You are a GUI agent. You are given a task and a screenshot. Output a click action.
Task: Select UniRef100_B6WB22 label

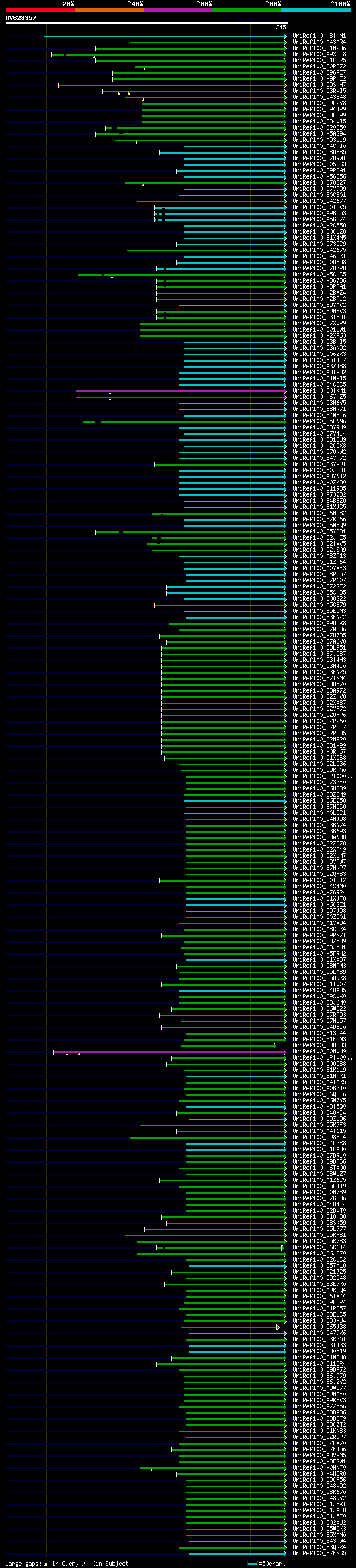point(319,1008)
